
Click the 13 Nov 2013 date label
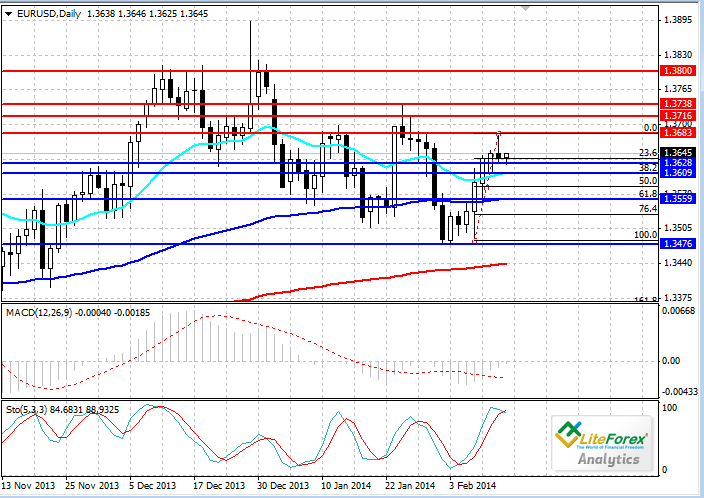[28, 486]
